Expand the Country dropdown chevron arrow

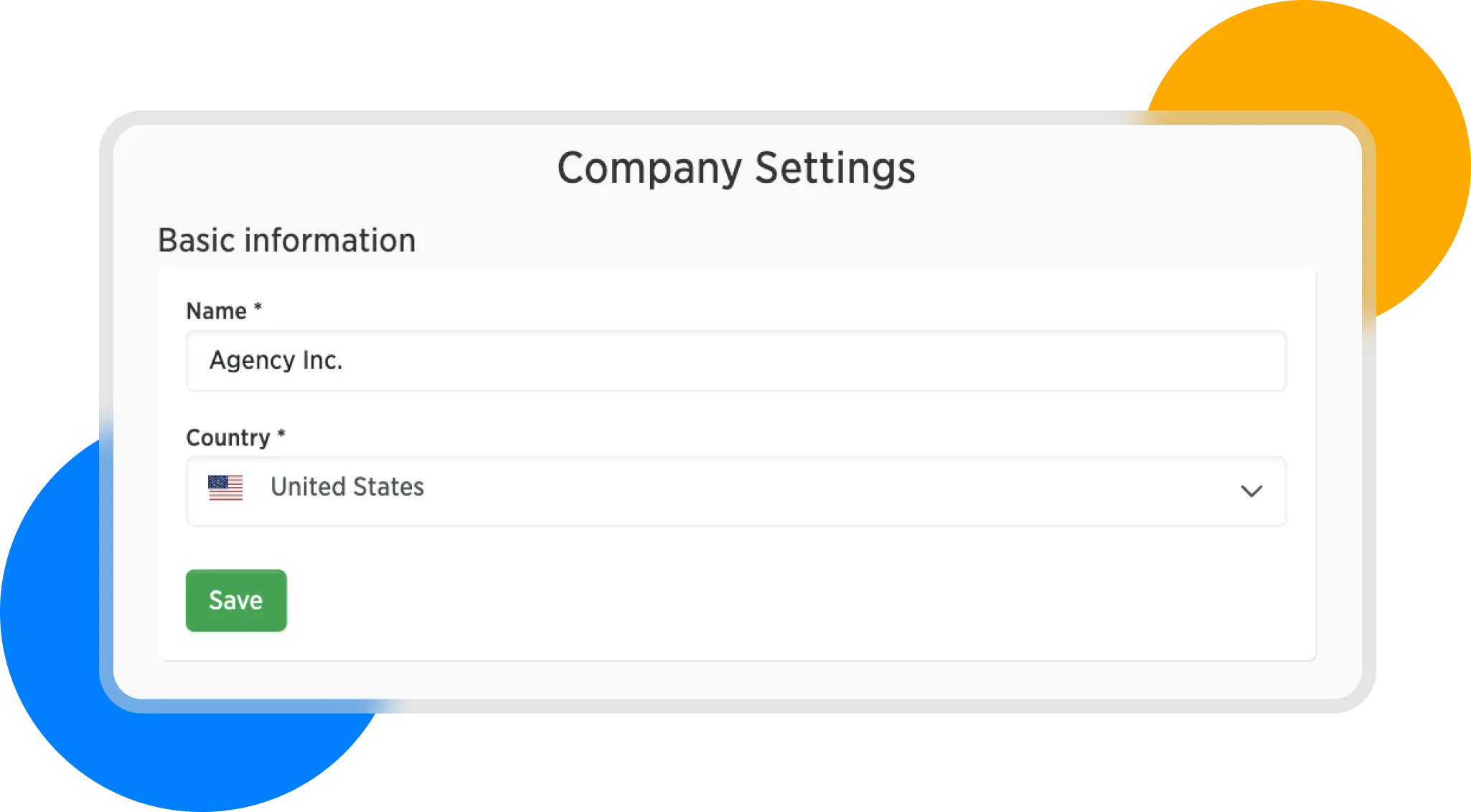1251,491
